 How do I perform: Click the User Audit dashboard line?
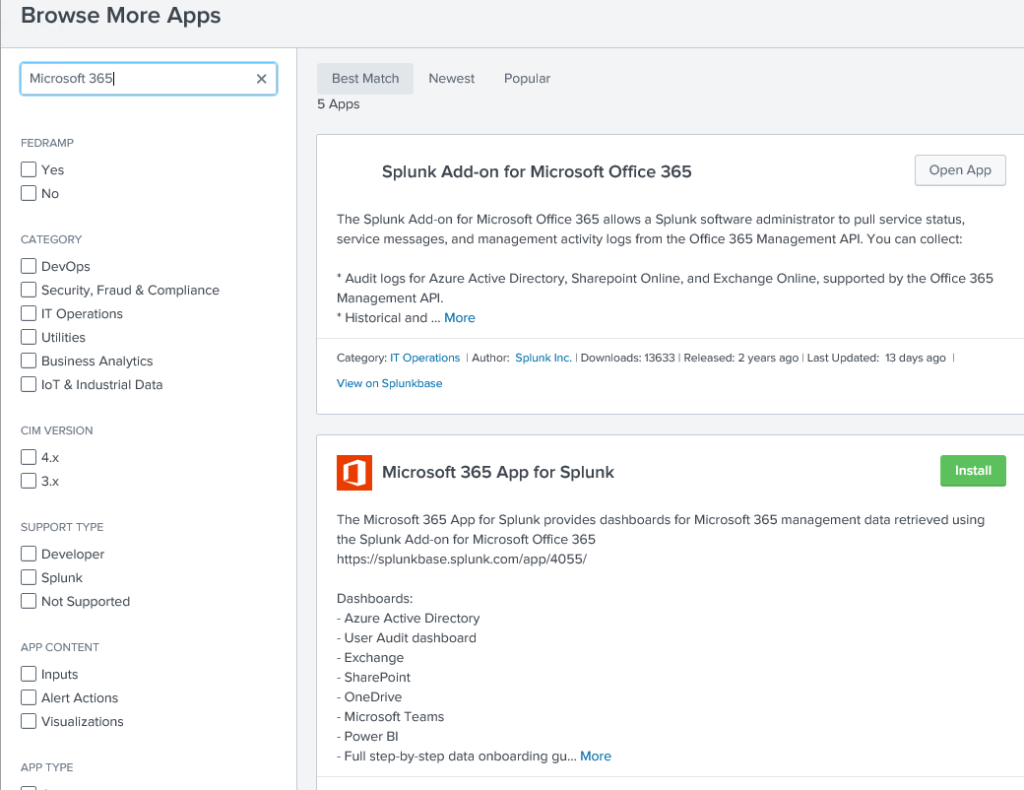pyautogui.click(x=406, y=638)
